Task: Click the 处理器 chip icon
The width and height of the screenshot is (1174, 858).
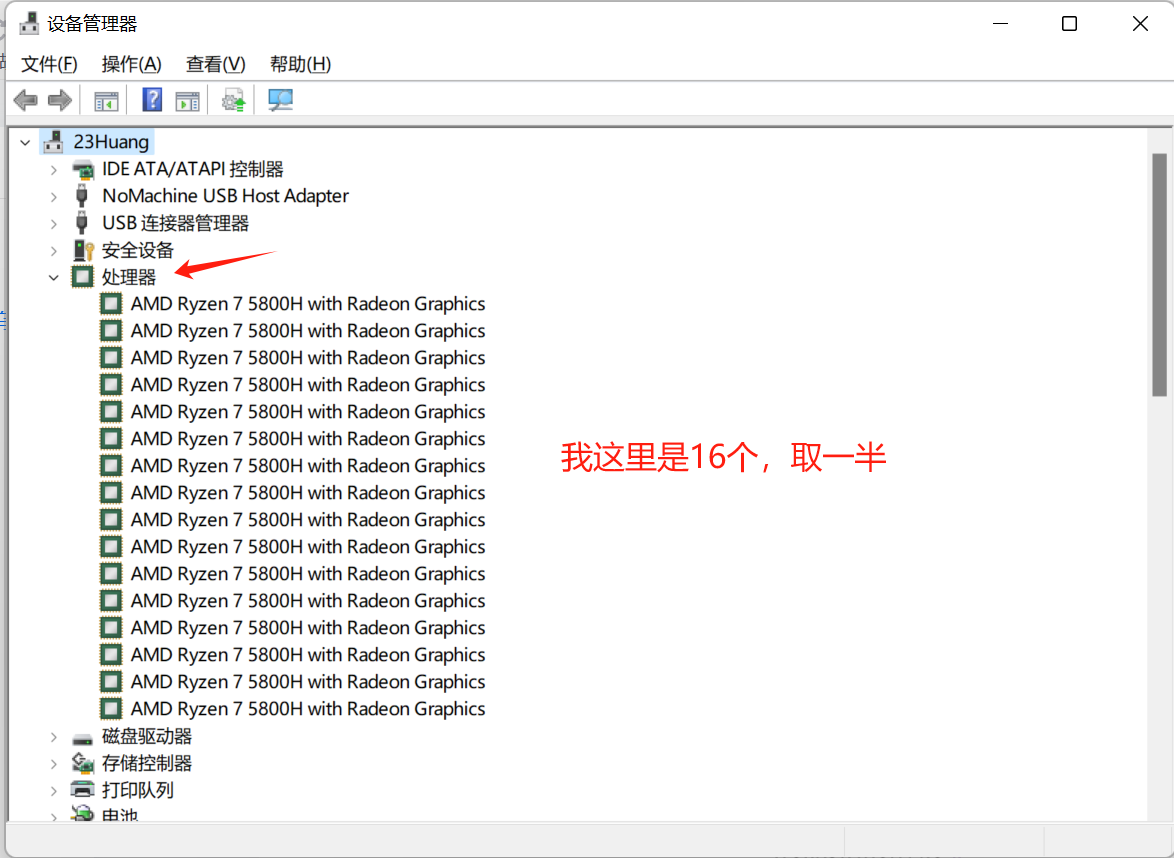Action: click(82, 277)
